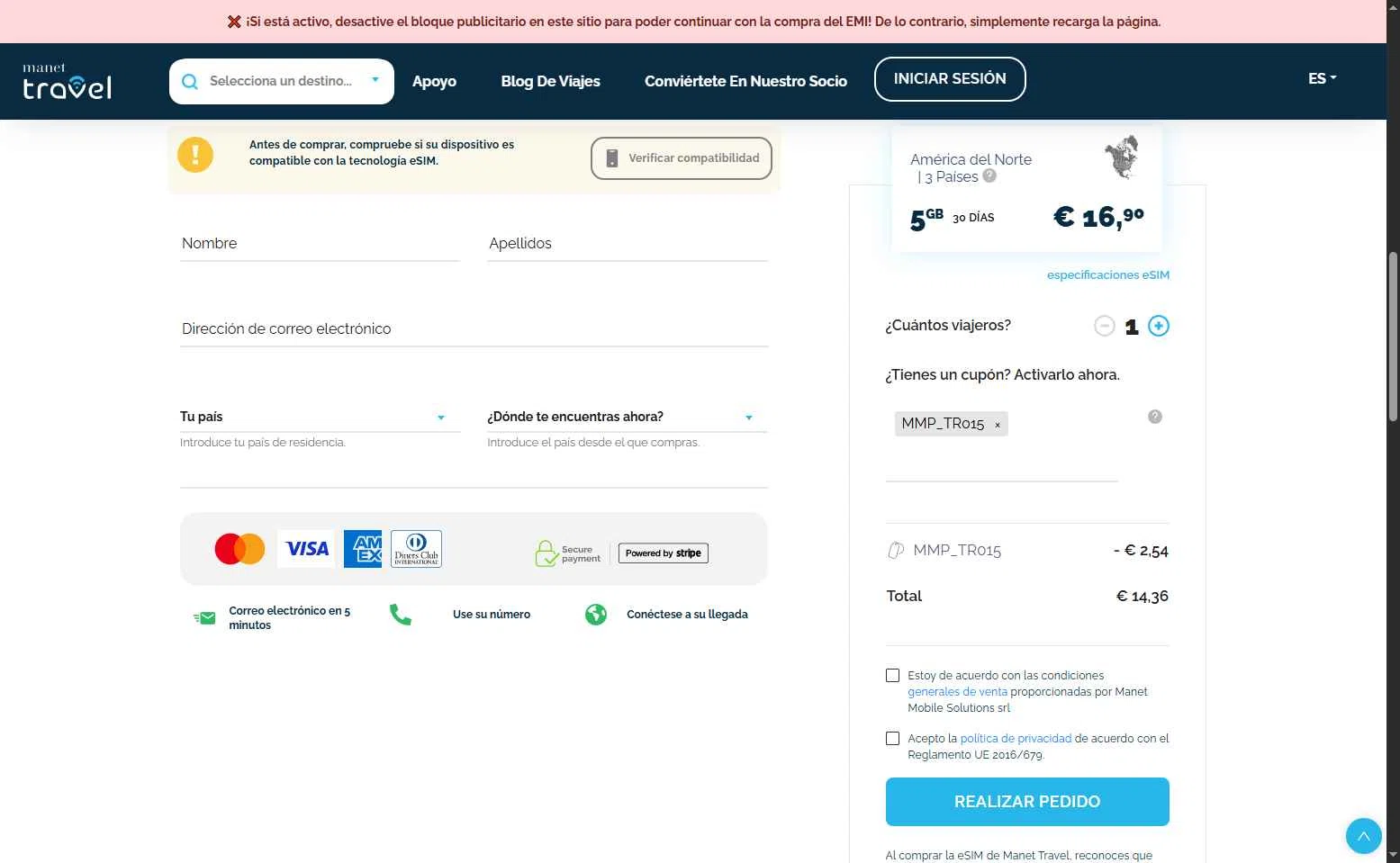Focus the Dirección de correo electrónico field
The image size is (1400, 863).
click(474, 329)
